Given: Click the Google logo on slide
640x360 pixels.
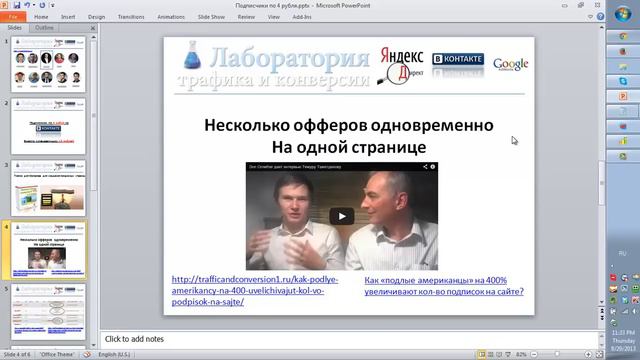Looking at the screenshot, I should pyautogui.click(x=510, y=64).
